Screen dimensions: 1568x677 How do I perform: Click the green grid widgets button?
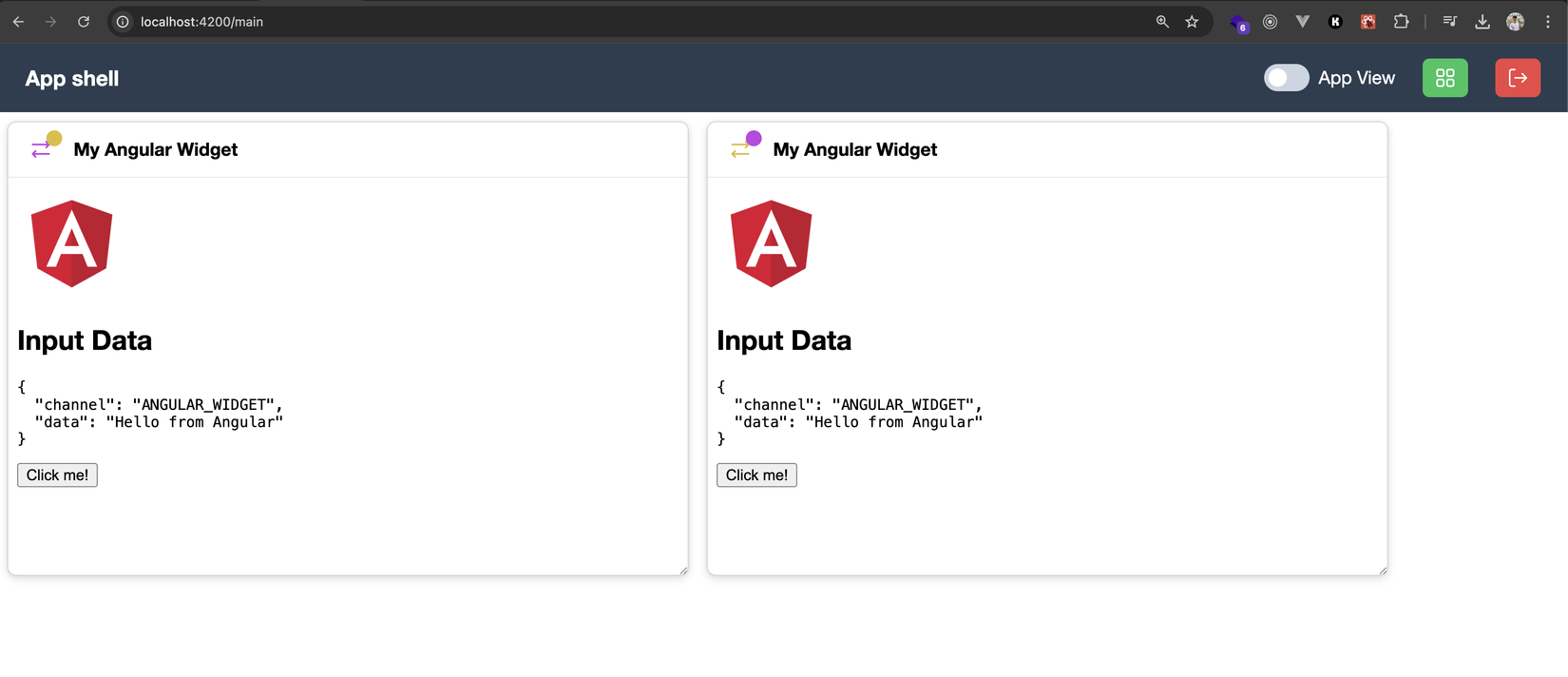coord(1444,78)
